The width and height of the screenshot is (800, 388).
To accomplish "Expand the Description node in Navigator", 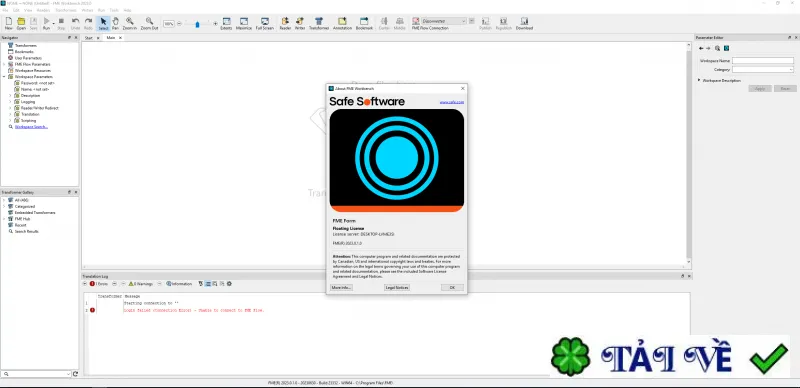I will coord(10,95).
